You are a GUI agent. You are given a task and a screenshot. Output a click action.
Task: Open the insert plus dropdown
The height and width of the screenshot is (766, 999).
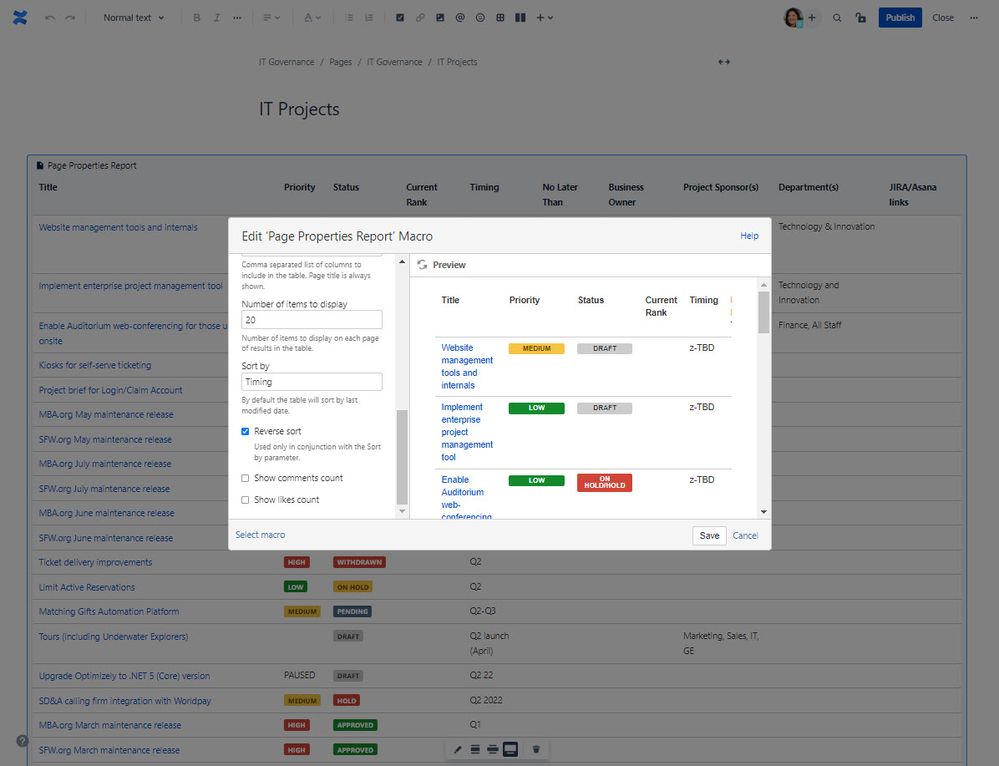tap(544, 18)
